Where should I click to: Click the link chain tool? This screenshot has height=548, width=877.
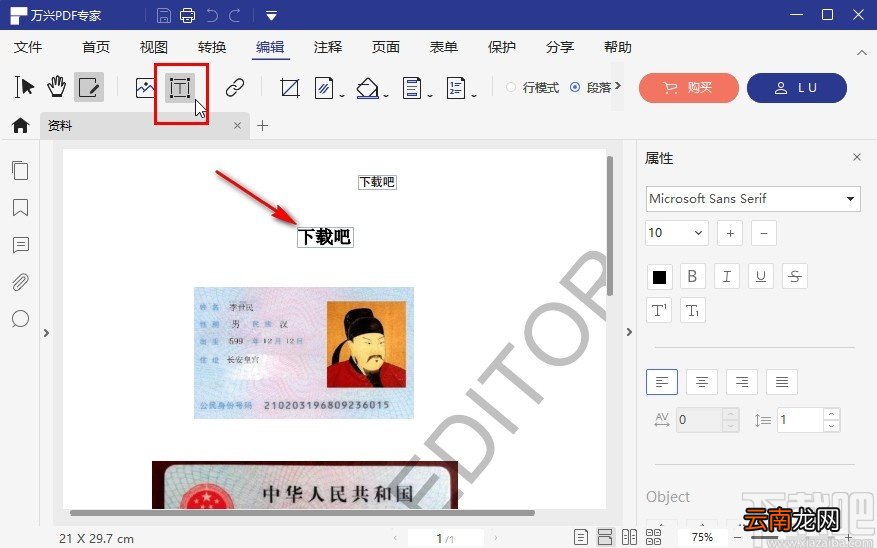[x=235, y=88]
